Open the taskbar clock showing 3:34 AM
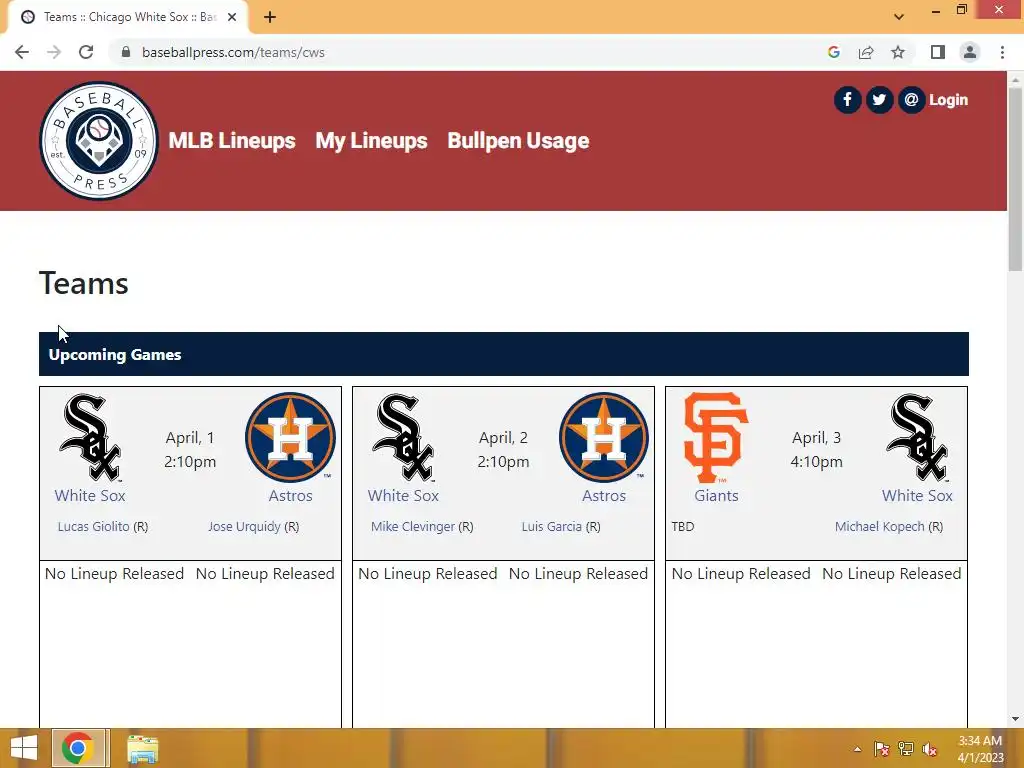1024x768 pixels. 980,749
